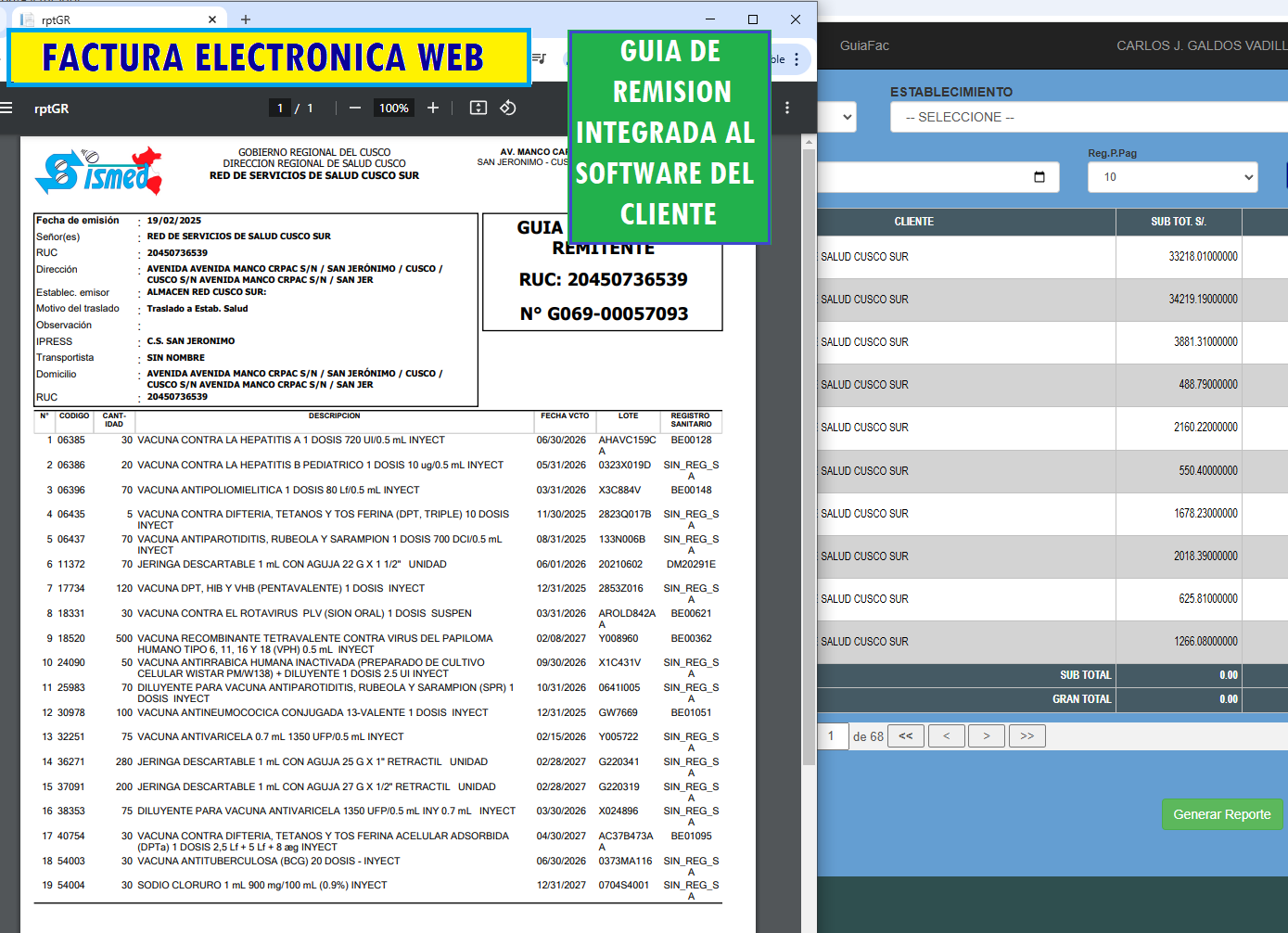Open a new browser tab
The height and width of the screenshot is (933, 1288).
pos(246,19)
